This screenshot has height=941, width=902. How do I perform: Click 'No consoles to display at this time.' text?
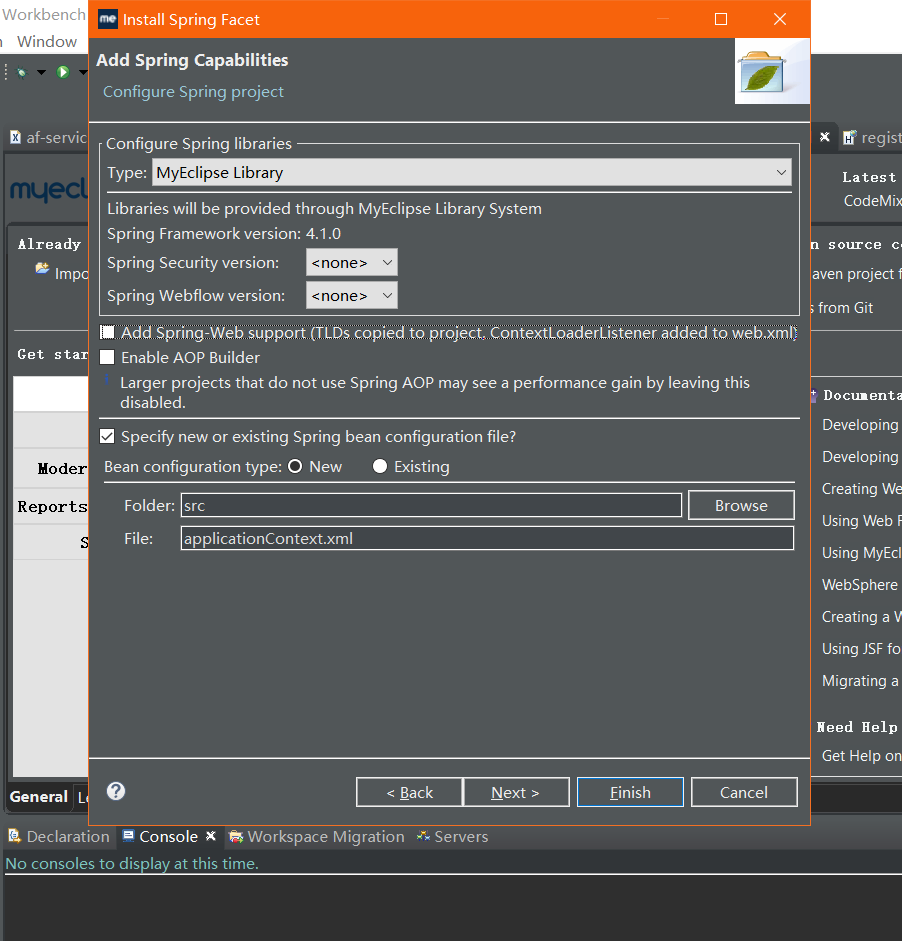pyautogui.click(x=132, y=864)
